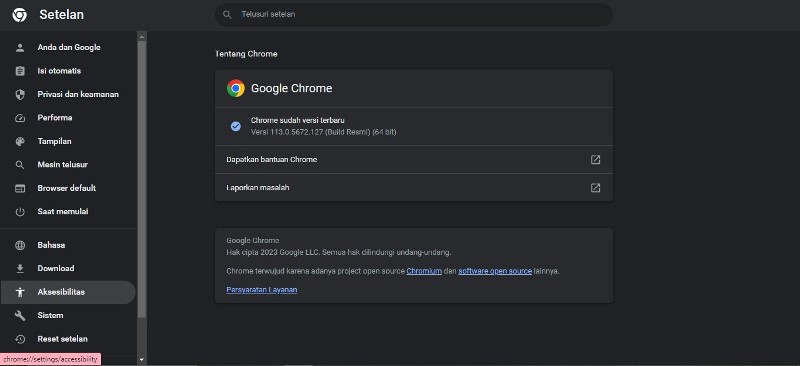Click the Dapatkan bantuan Chrome row
800x366 pixels.
(414, 160)
